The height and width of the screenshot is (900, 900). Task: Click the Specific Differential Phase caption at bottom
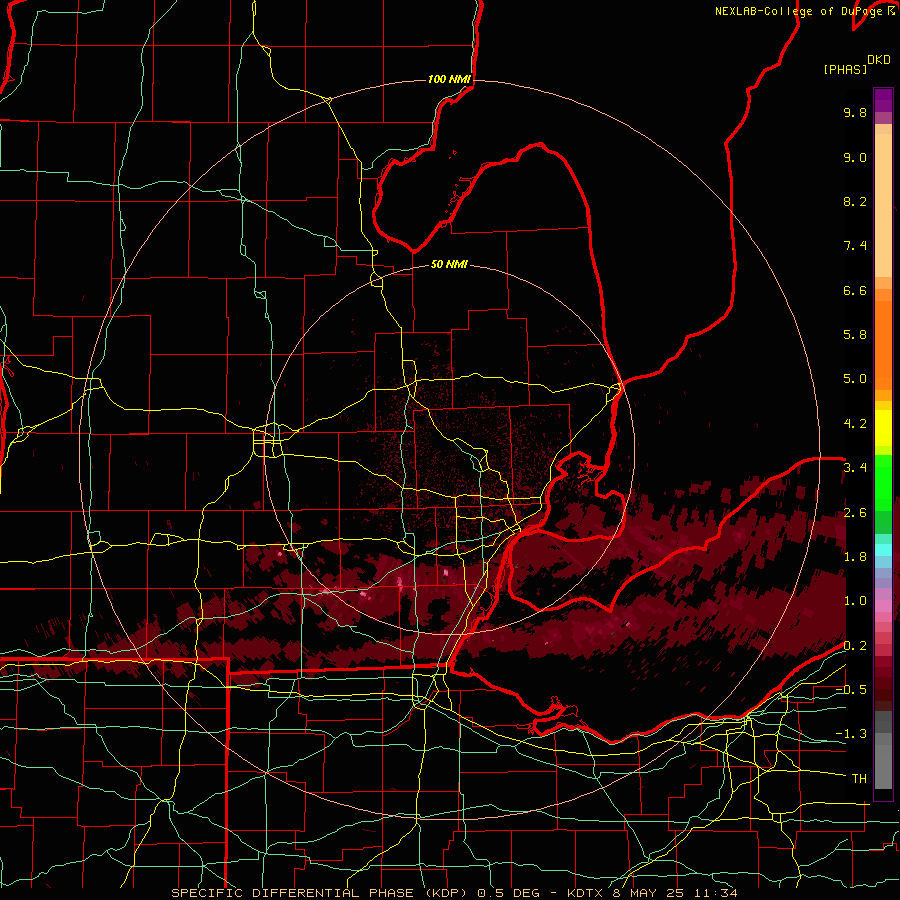[x=454, y=893]
